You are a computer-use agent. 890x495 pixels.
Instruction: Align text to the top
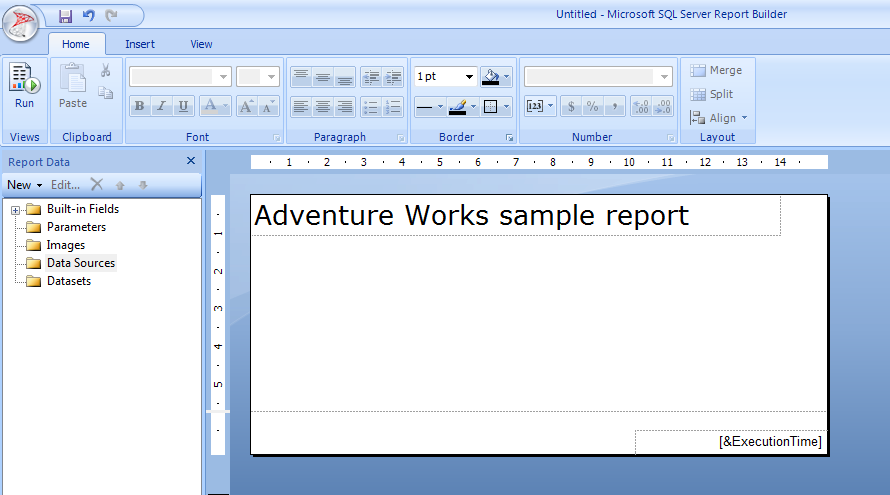tap(301, 77)
